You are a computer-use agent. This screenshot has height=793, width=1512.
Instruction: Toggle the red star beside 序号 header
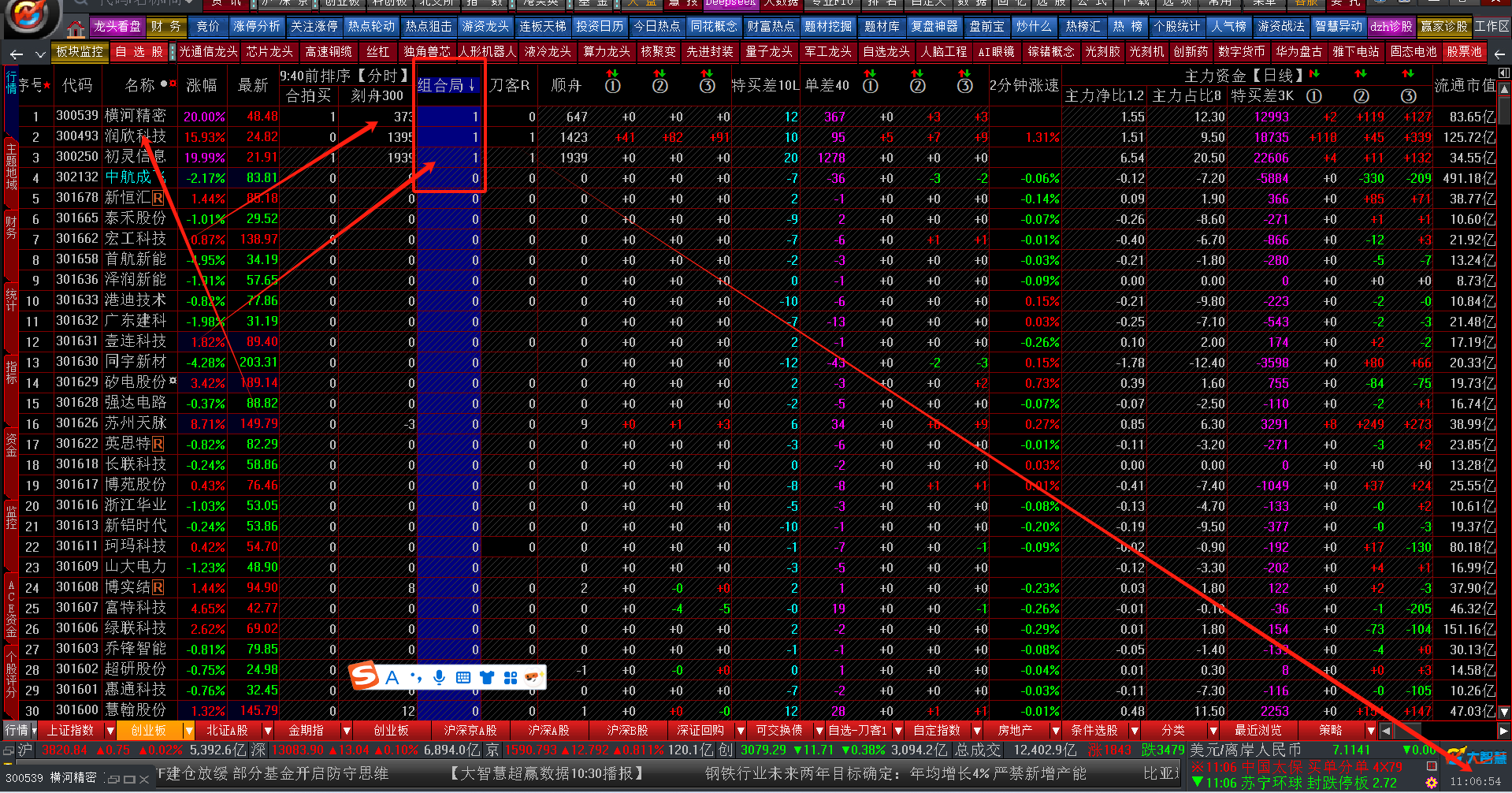(47, 85)
